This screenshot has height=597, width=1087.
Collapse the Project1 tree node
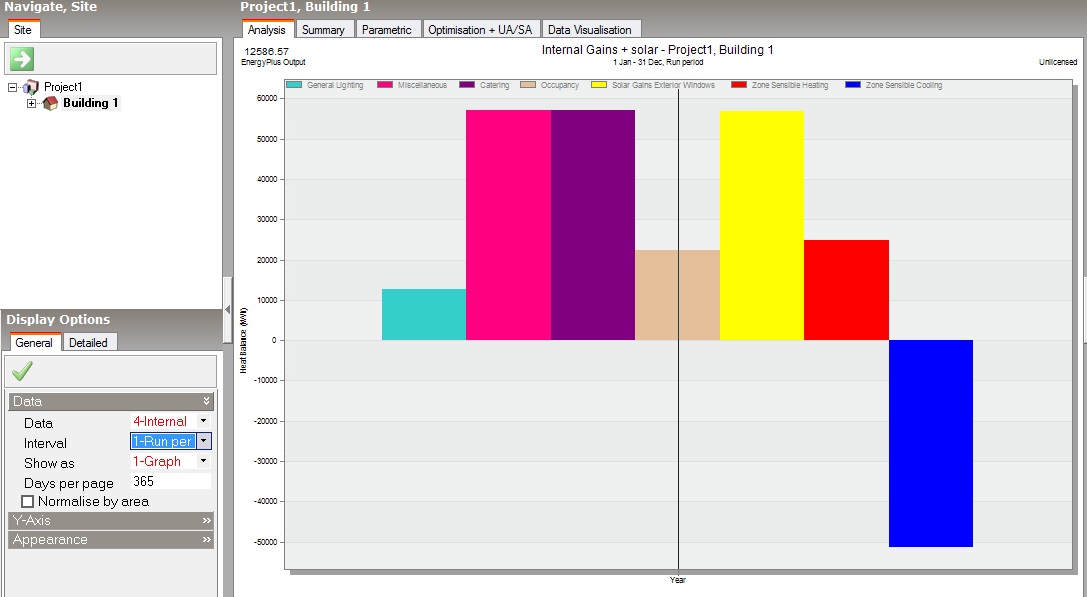point(12,87)
